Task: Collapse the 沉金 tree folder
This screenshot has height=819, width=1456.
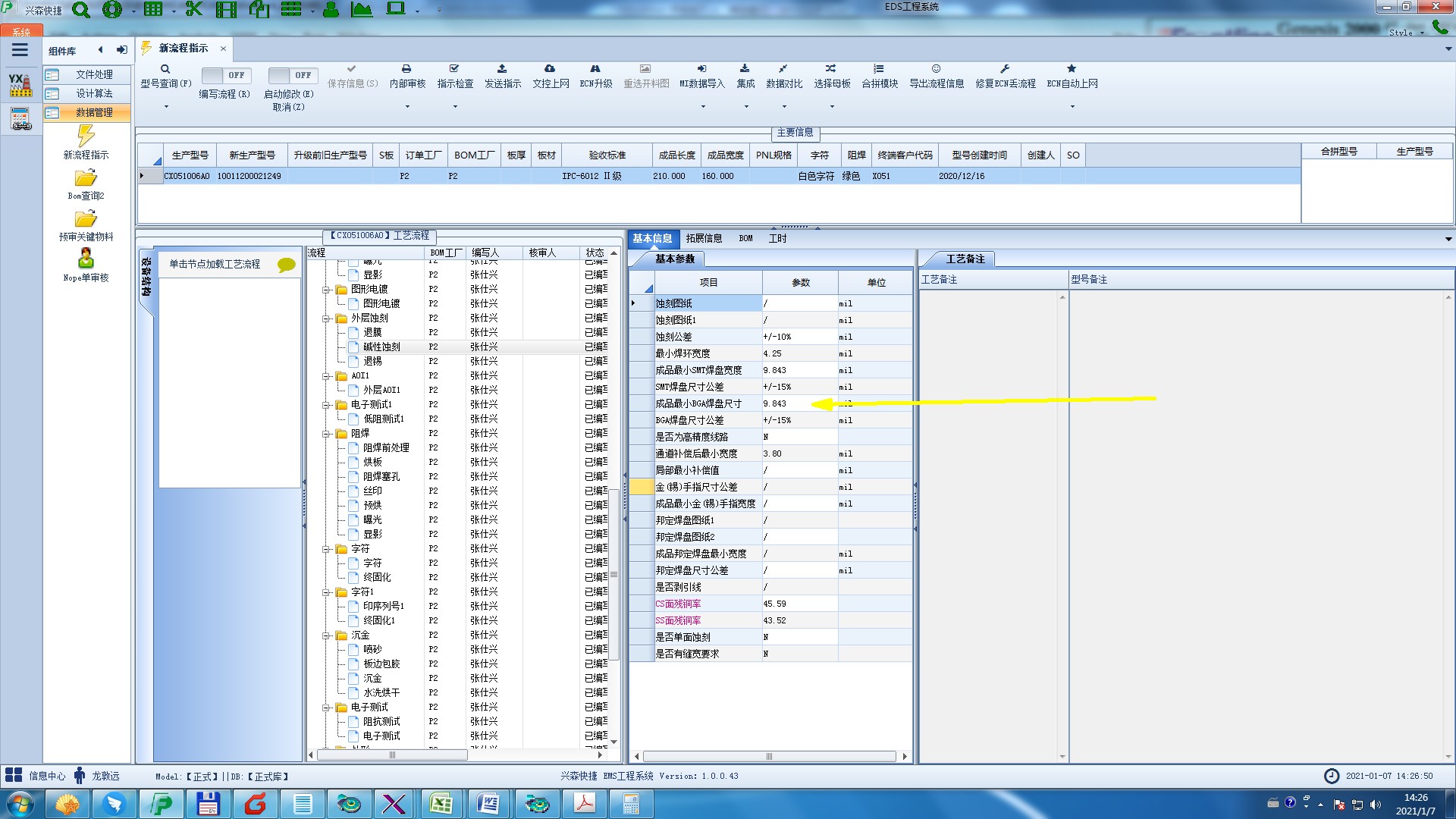Action: tap(326, 635)
